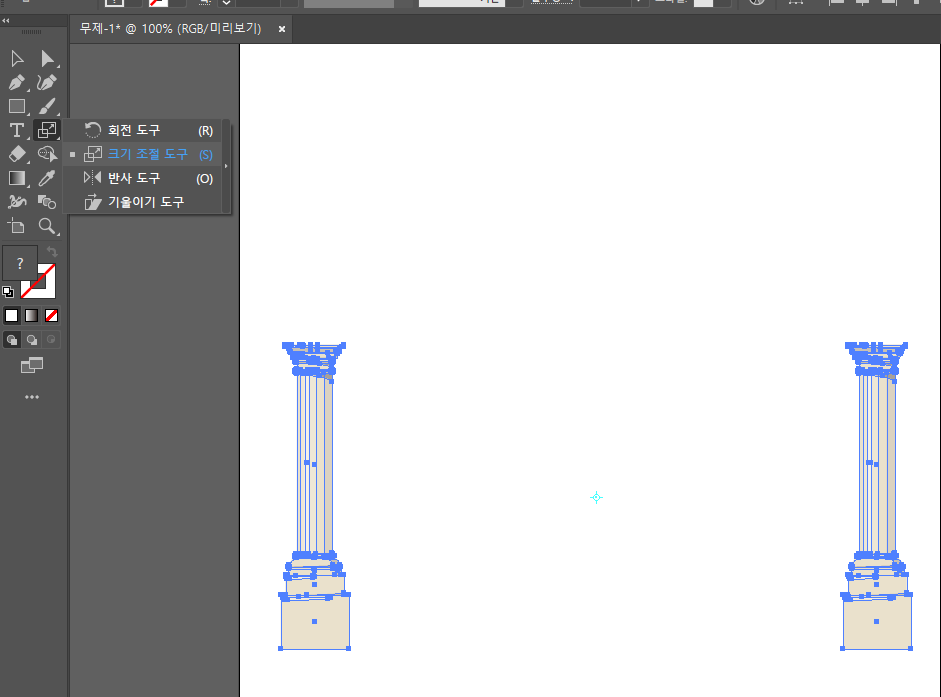This screenshot has width=941, height=697.
Task: Click the Fill swatch with question mark
Action: click(x=20, y=263)
